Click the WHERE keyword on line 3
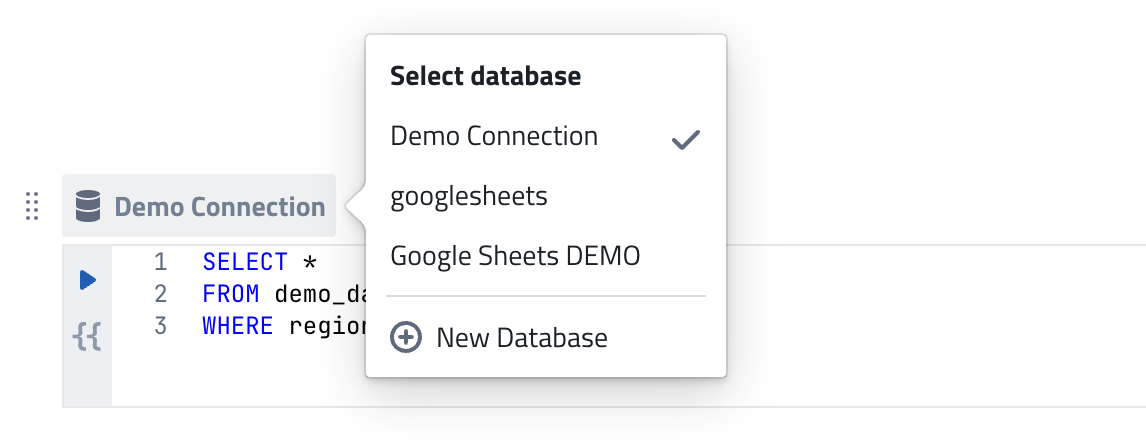Screen dimensions: 1146x444 238,326
